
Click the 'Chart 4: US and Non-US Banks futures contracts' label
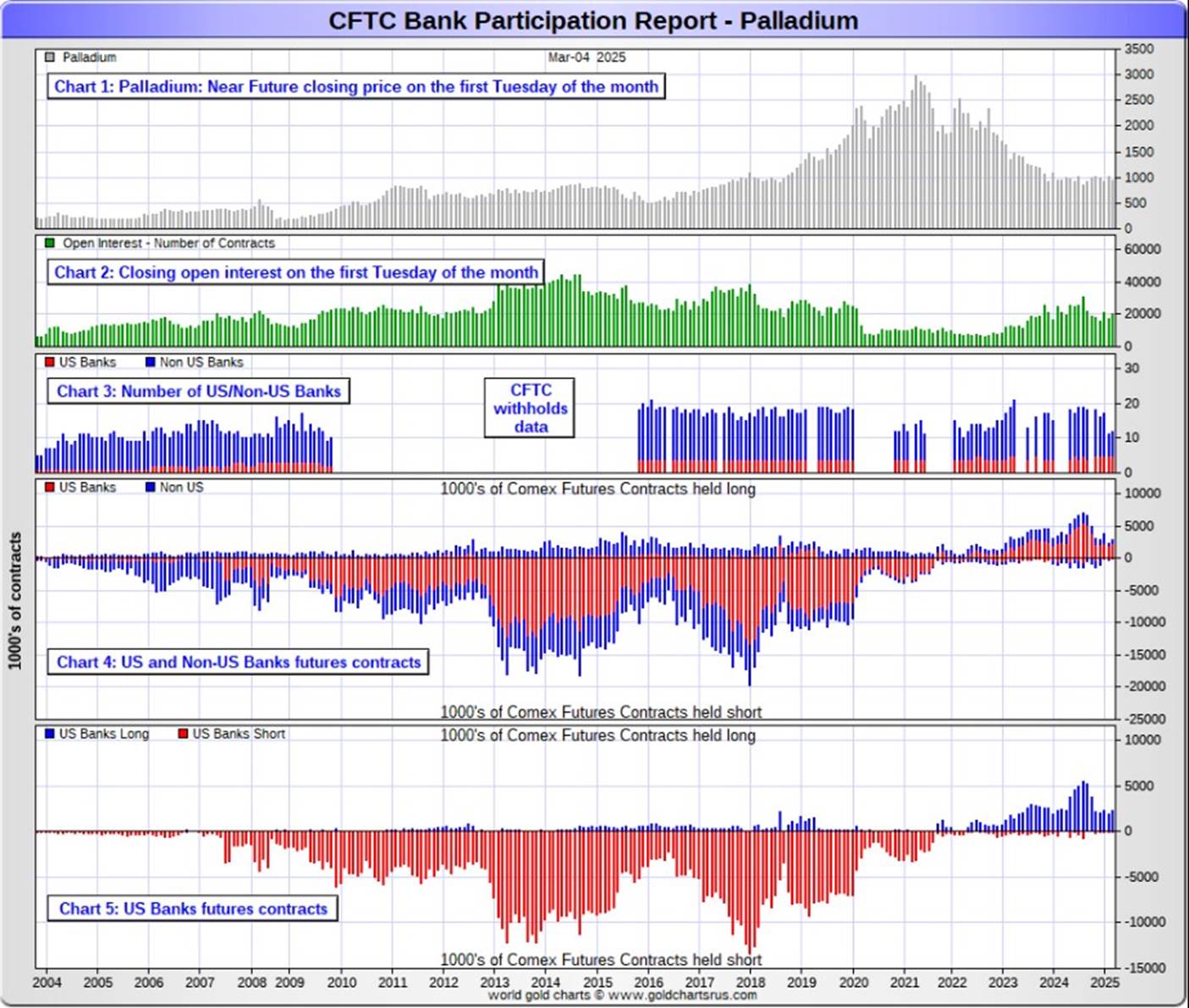(x=238, y=662)
